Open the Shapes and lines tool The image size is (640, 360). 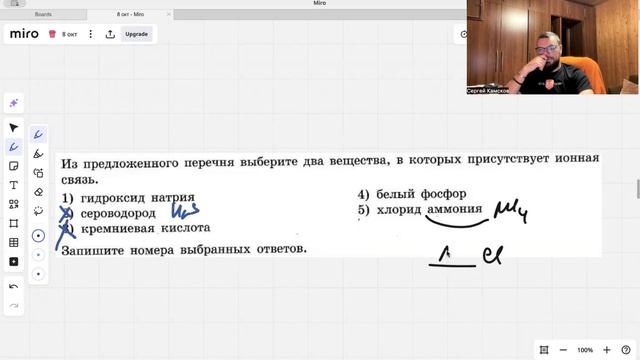(13, 204)
